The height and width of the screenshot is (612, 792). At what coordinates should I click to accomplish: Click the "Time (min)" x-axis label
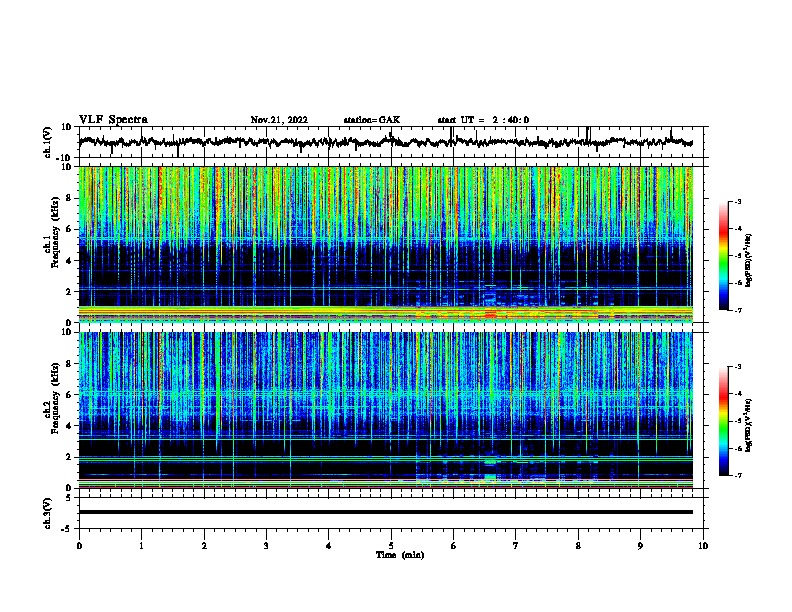pos(400,555)
